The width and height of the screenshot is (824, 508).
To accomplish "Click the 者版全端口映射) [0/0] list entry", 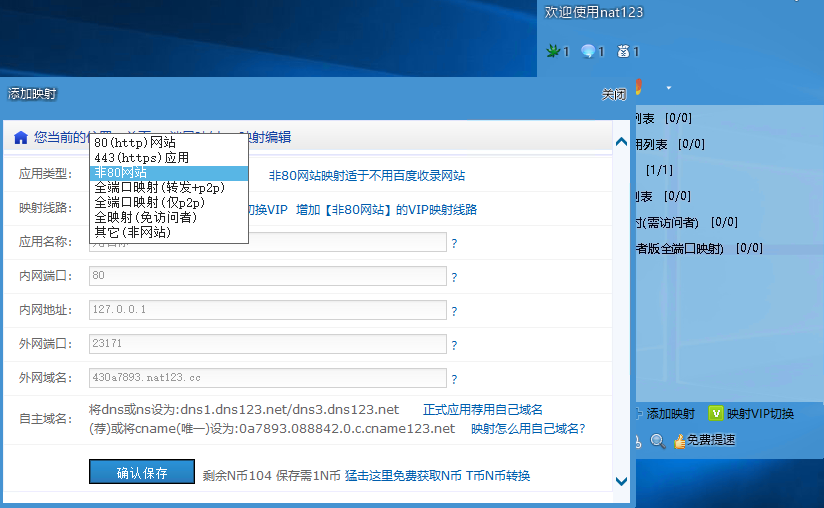I will click(699, 248).
